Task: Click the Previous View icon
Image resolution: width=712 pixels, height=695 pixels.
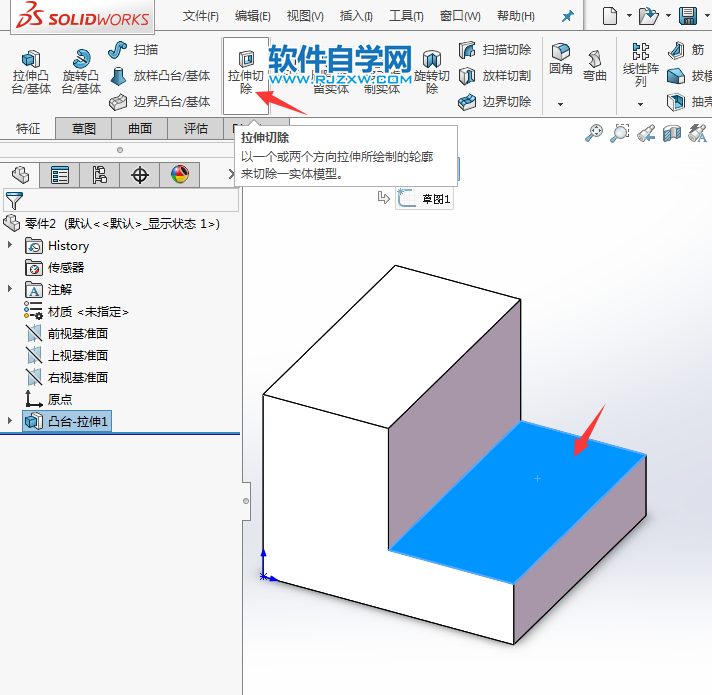Action: [x=646, y=133]
